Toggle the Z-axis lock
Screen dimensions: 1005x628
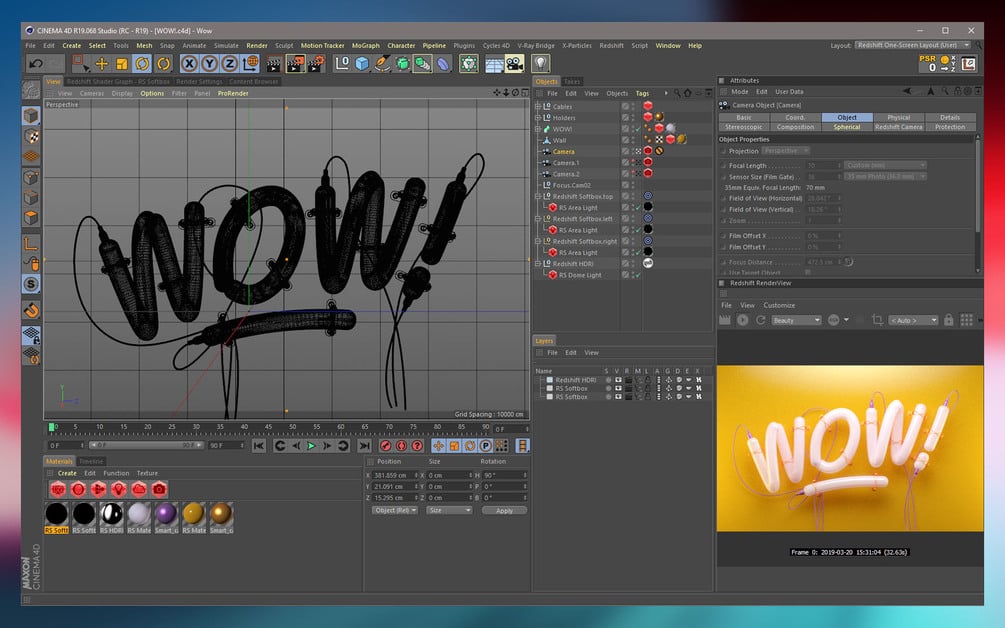tap(229, 63)
